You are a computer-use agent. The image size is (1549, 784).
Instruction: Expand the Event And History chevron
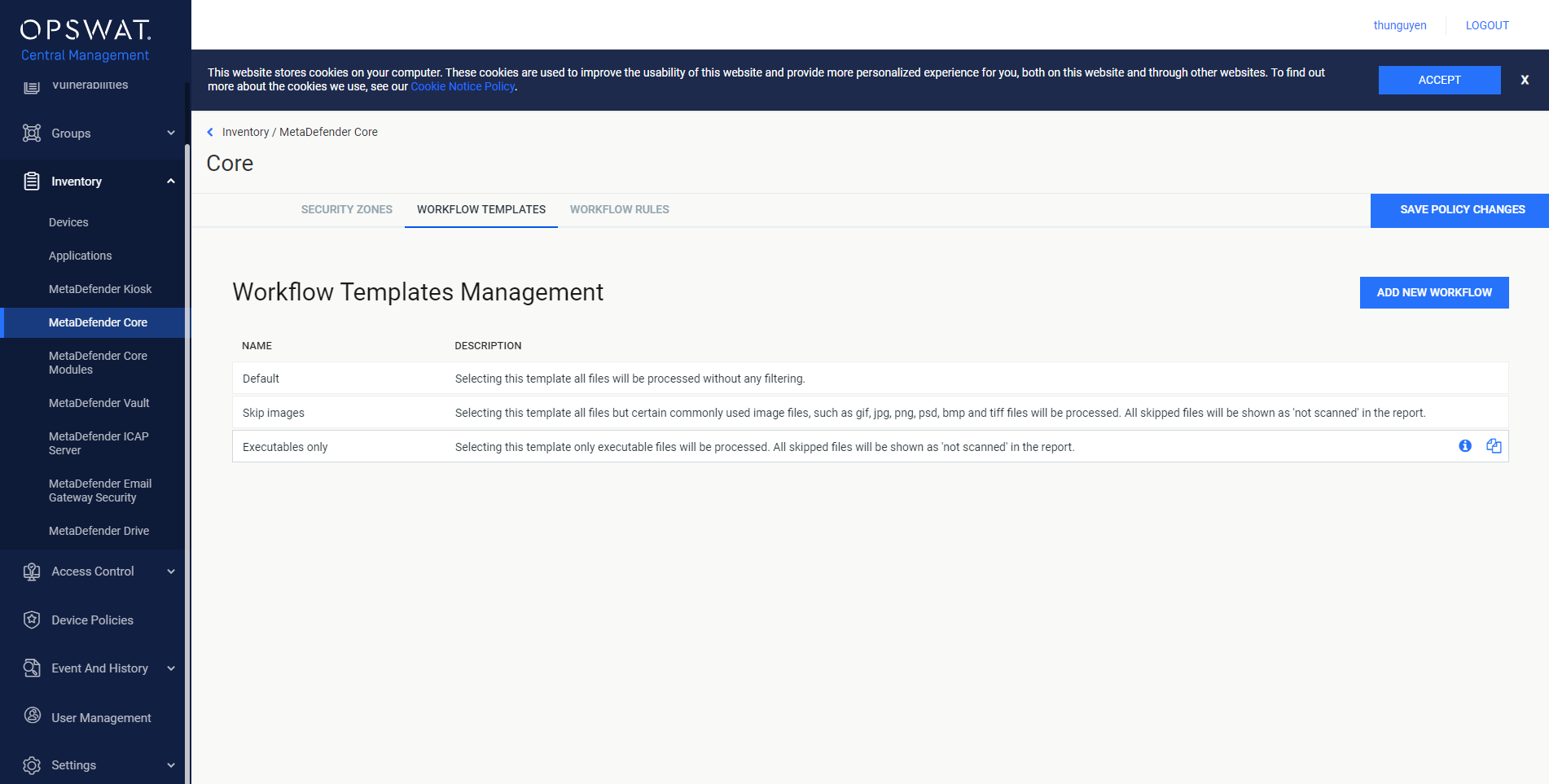pos(171,668)
